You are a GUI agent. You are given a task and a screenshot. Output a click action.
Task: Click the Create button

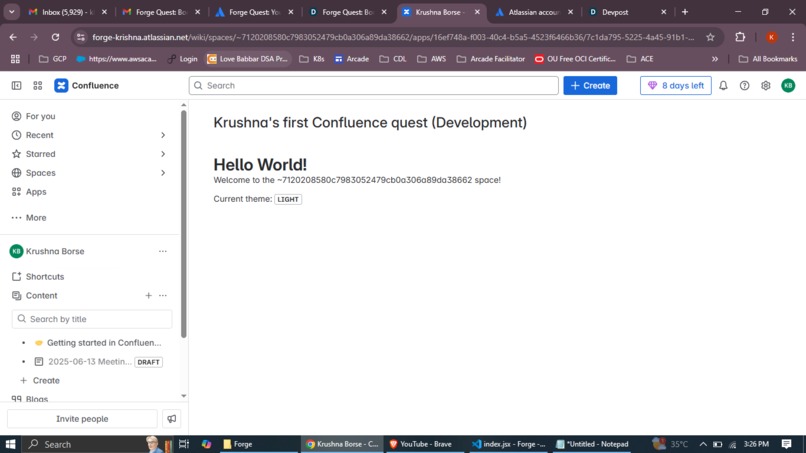click(590, 85)
